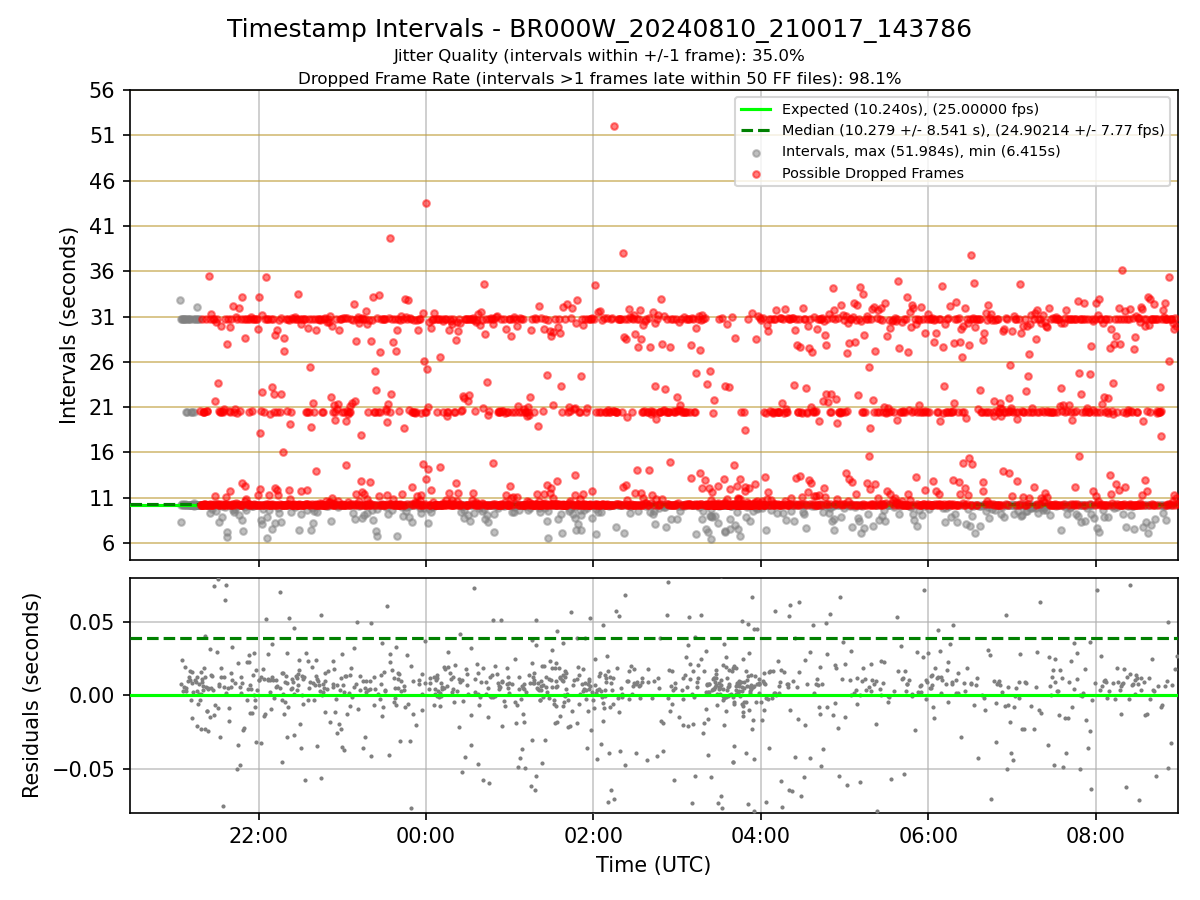Click legend text 'Intervals, max (51.984s), min (6.415s)'
This screenshot has width=1200, height=900.
click(921, 151)
